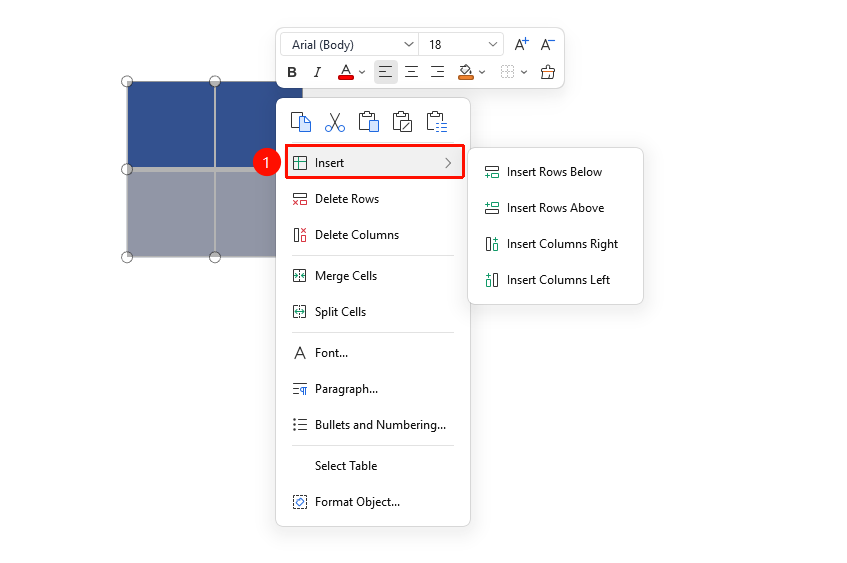Click the Paragraph pilcrow icon
The image size is (847, 563).
[300, 389]
